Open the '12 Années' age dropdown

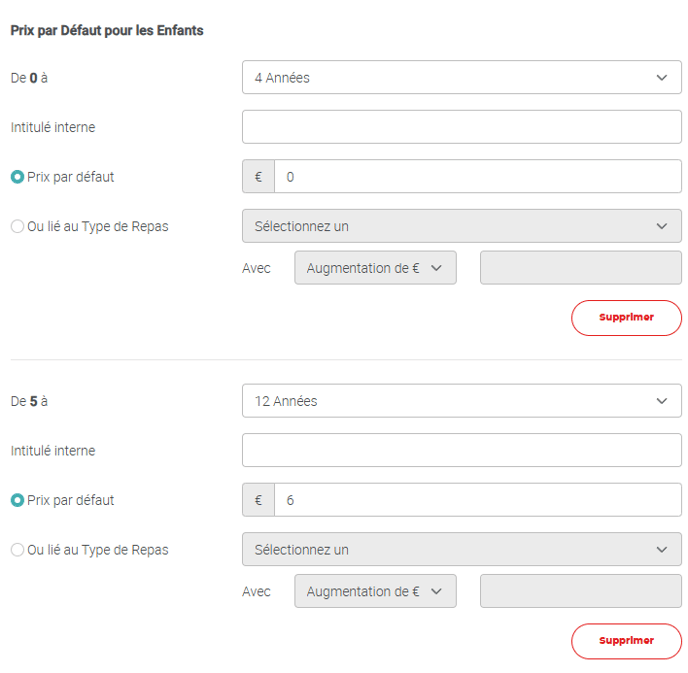(x=461, y=401)
